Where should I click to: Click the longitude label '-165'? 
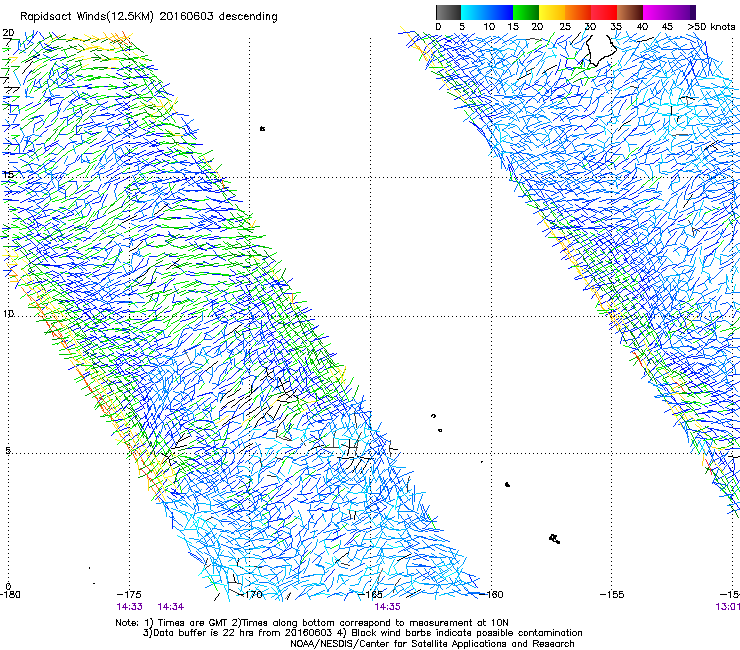(x=371, y=594)
